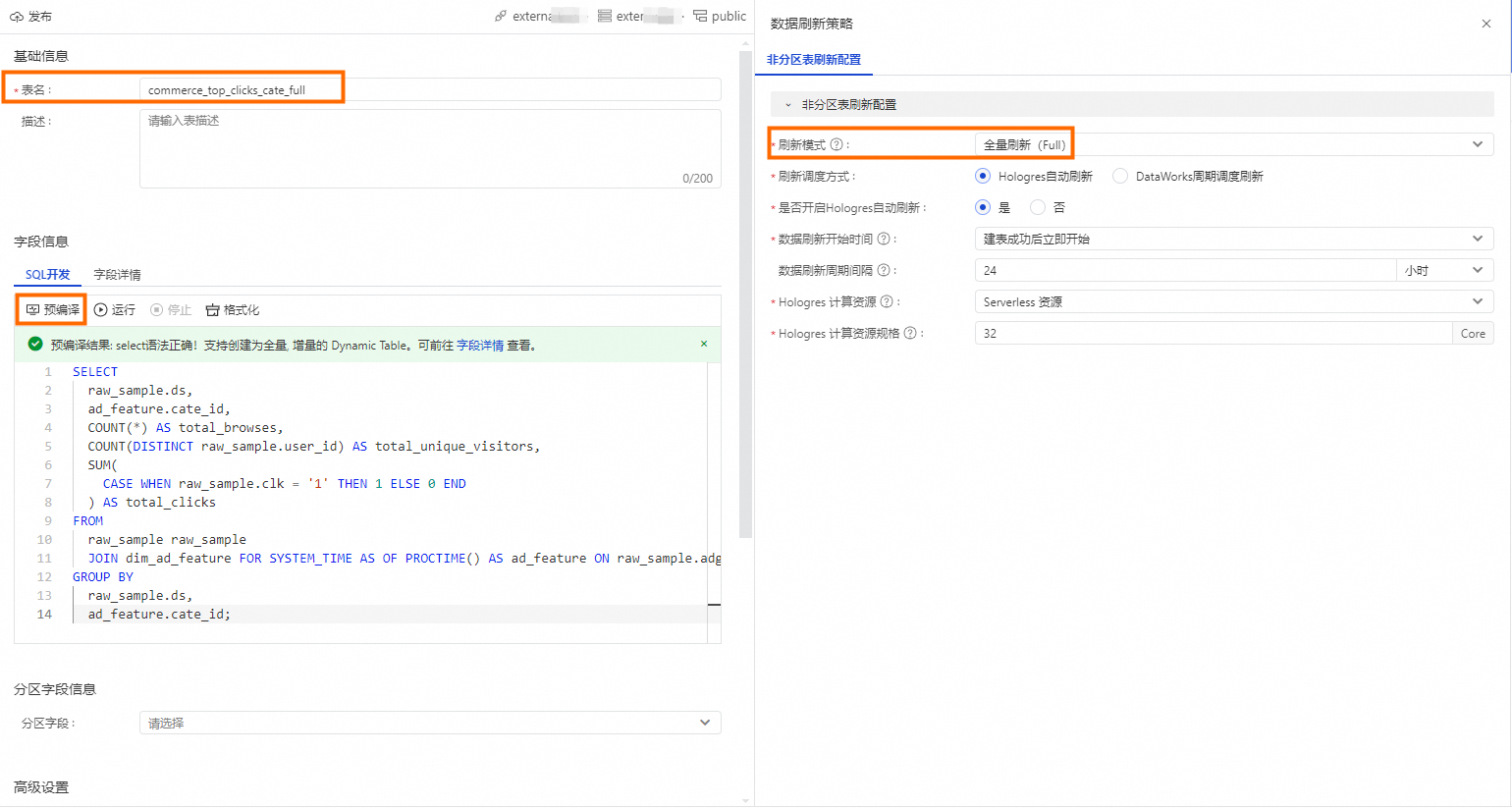Click the refresh interval field showing 24
This screenshot has width=1512, height=808.
point(1185,270)
